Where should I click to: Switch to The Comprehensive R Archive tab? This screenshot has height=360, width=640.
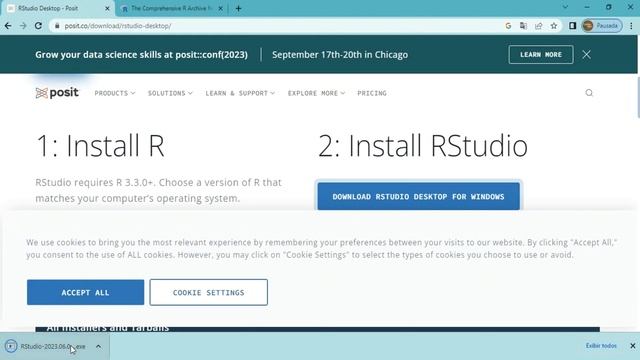[171, 8]
